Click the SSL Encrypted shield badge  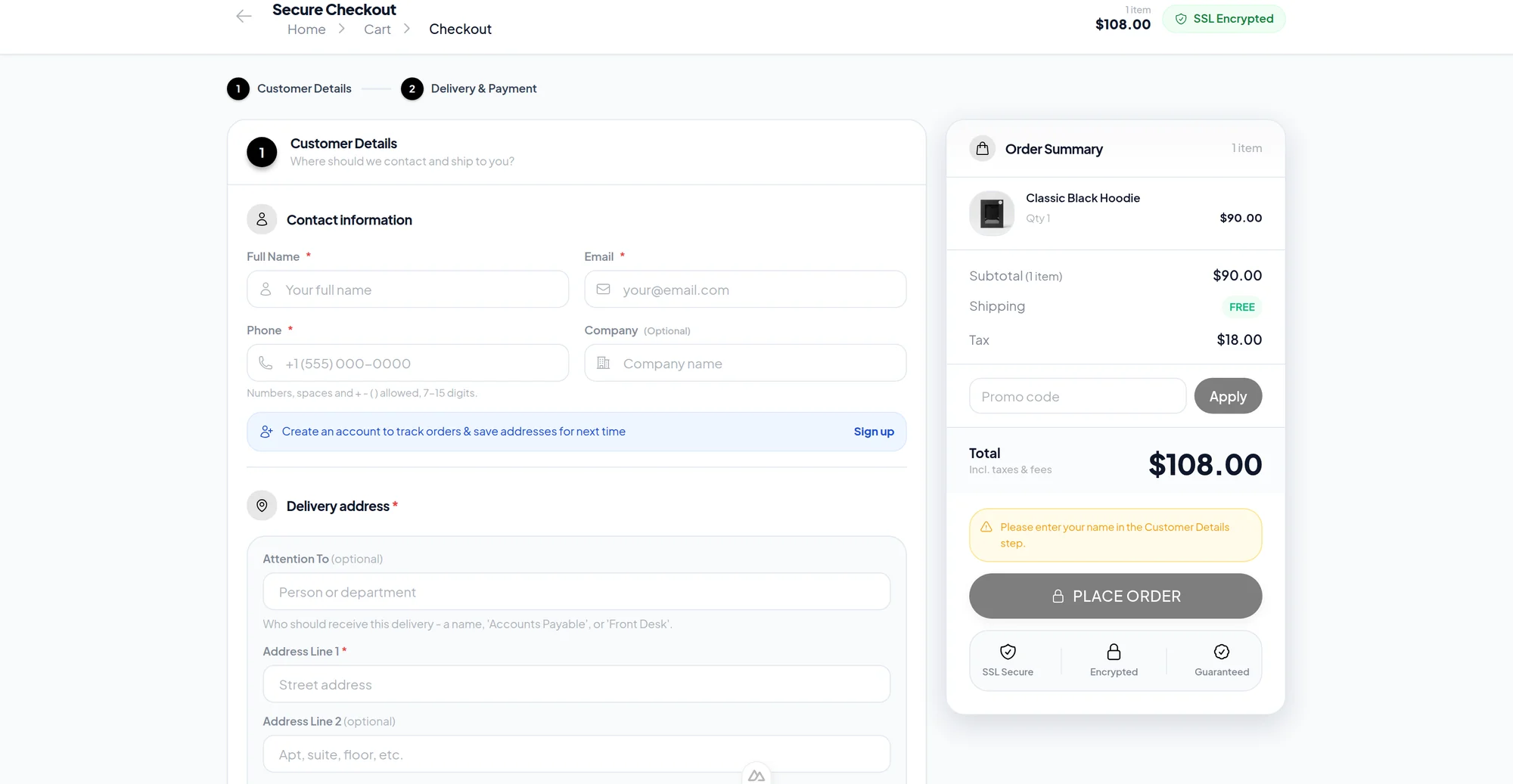[1224, 19]
